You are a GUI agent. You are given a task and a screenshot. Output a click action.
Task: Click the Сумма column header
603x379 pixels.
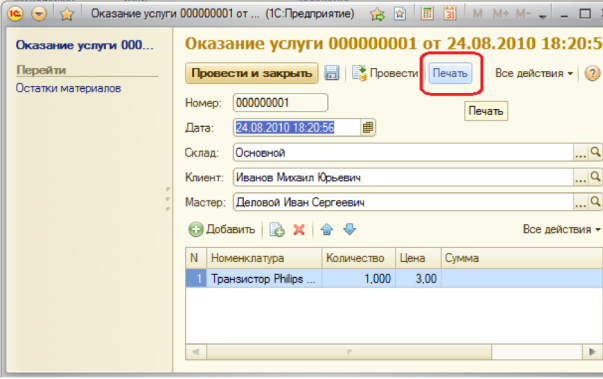point(522,258)
